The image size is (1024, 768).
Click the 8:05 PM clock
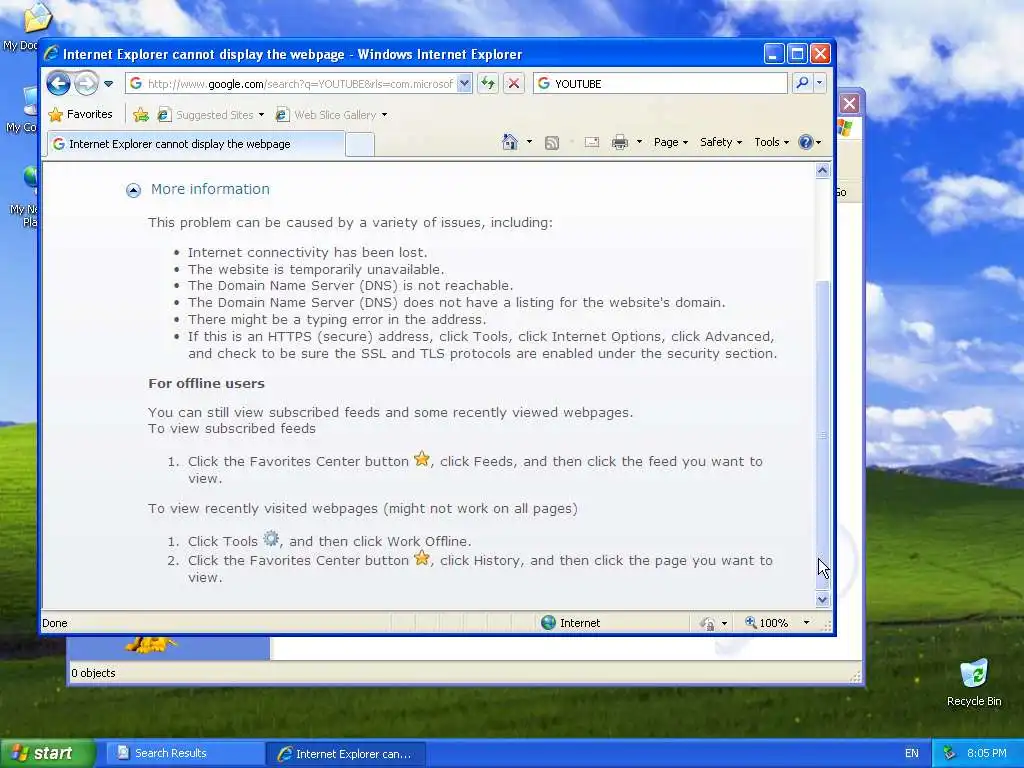click(987, 753)
